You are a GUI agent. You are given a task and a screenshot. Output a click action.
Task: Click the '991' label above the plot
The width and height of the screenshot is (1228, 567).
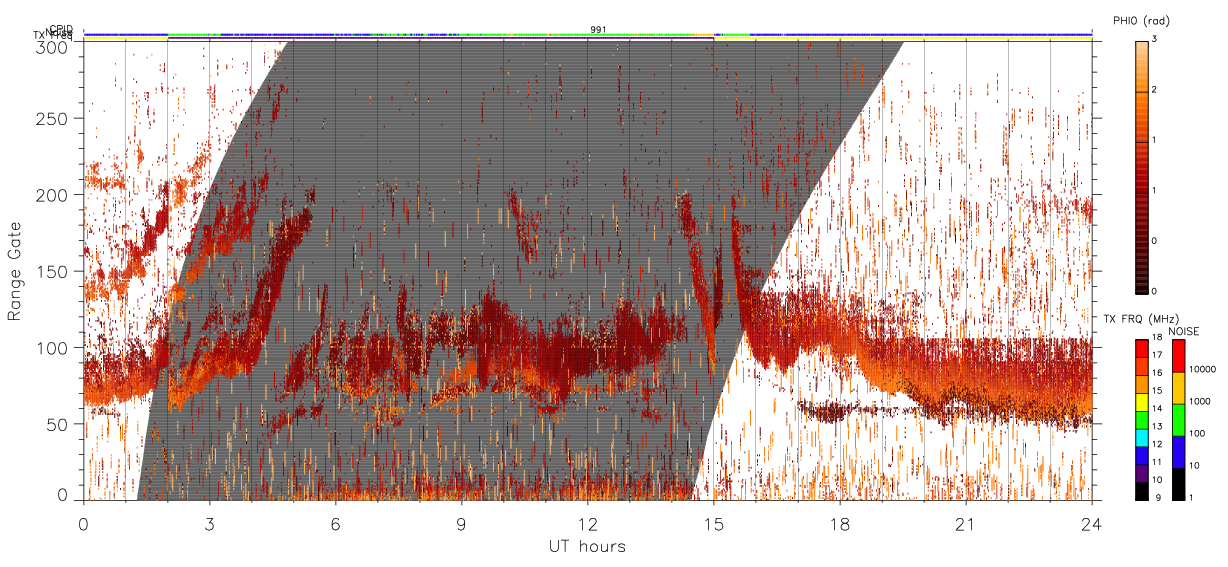point(598,30)
